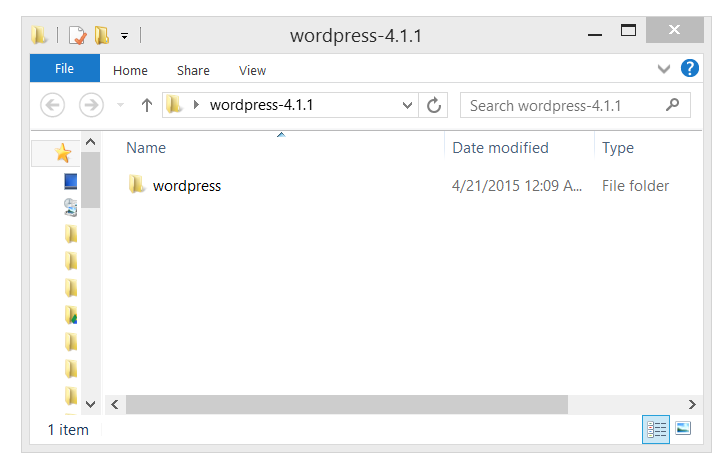This screenshot has height=473, width=727.
Task: Close the wordpress-4.1.1 window
Action: pos(675,30)
